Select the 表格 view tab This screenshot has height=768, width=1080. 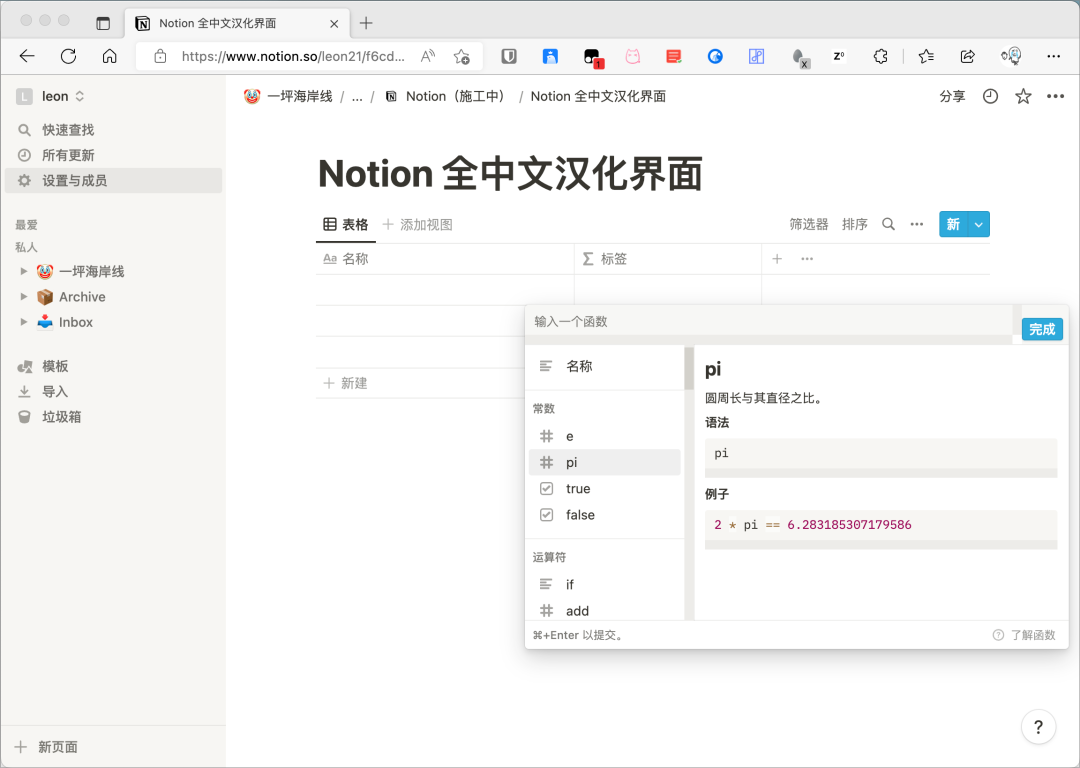(x=346, y=225)
